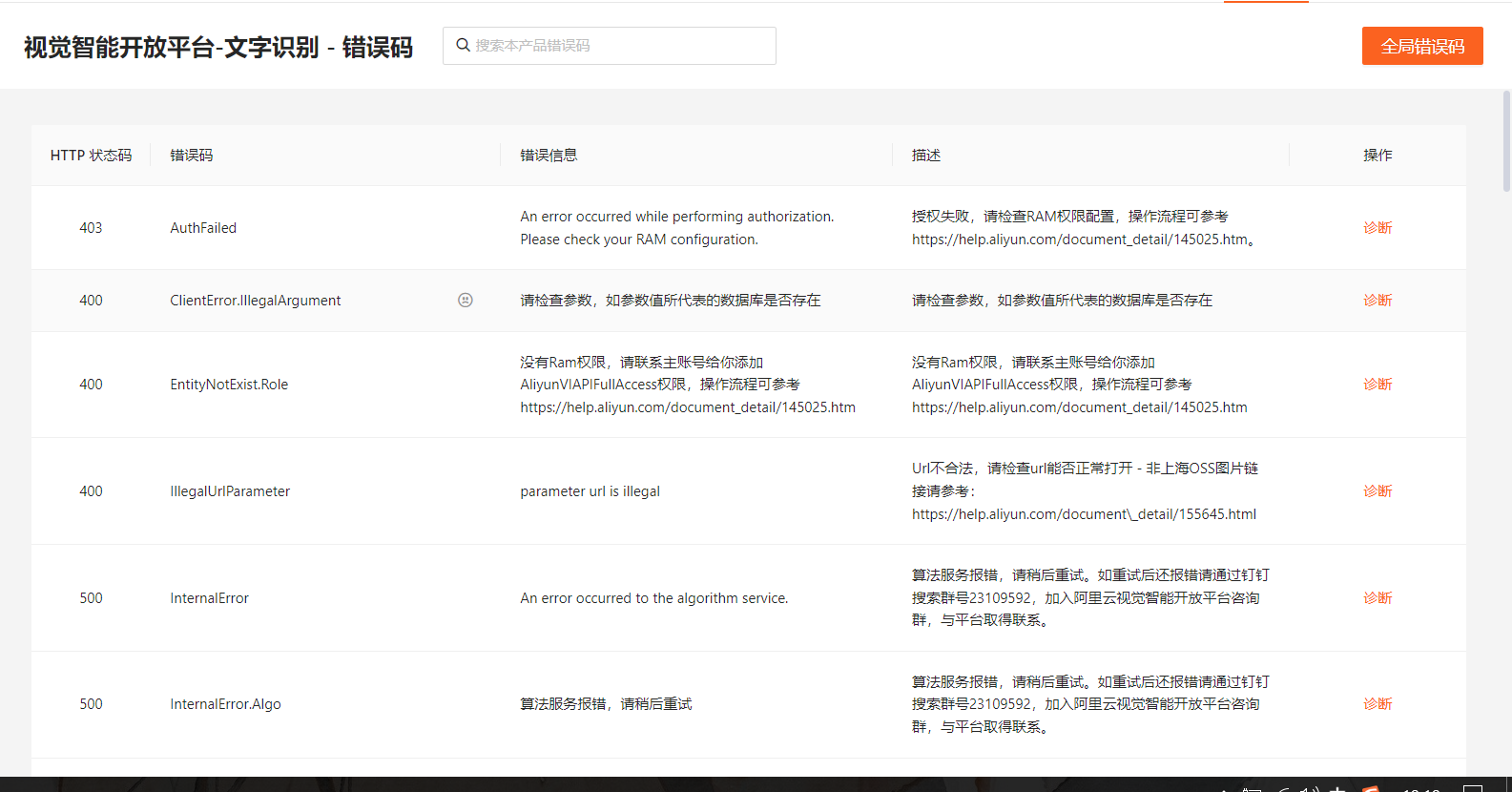1512x792 pixels.
Task: Select the IllegalUrlParameter error code
Action: [x=230, y=491]
